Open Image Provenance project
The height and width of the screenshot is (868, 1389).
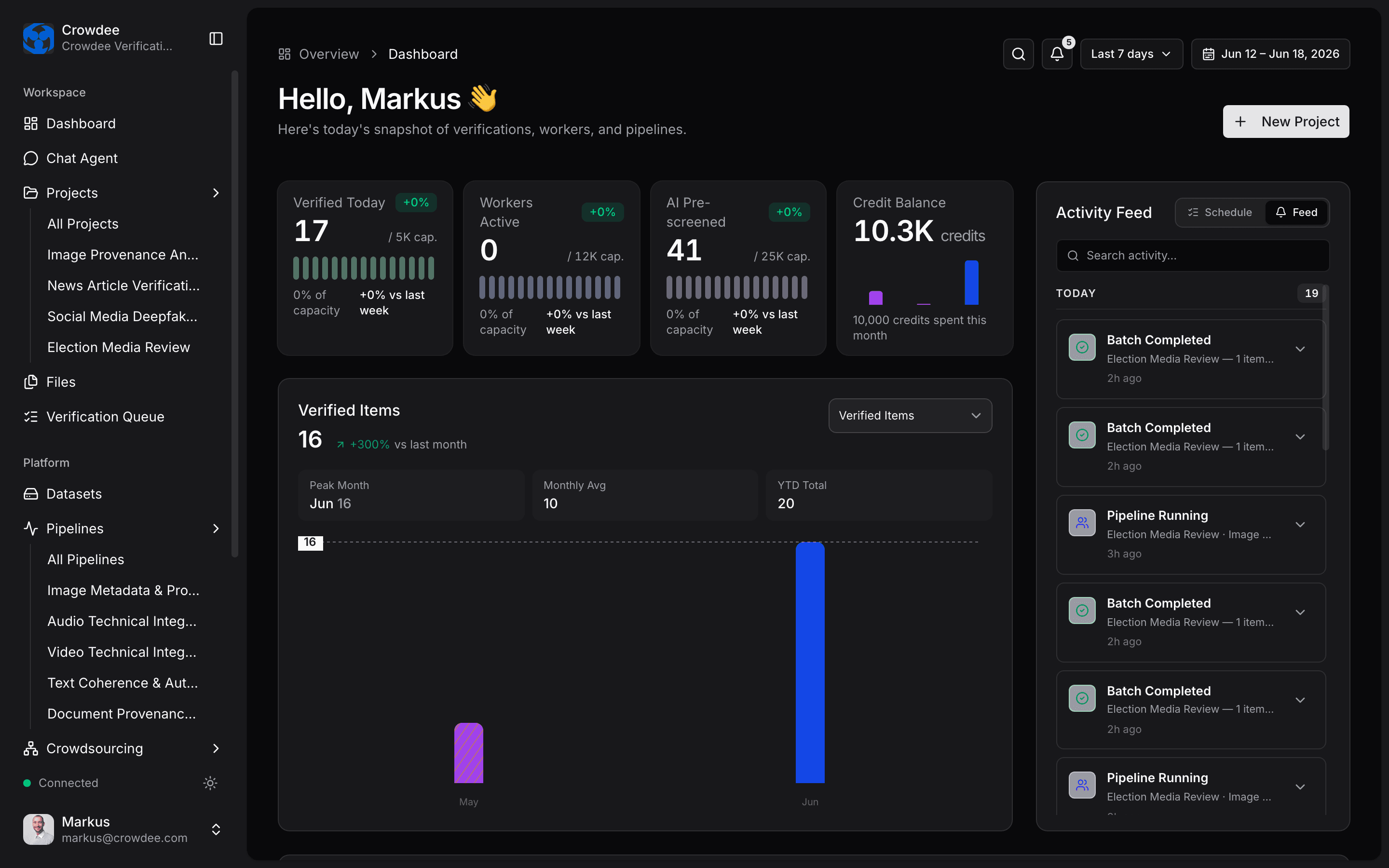point(123,255)
